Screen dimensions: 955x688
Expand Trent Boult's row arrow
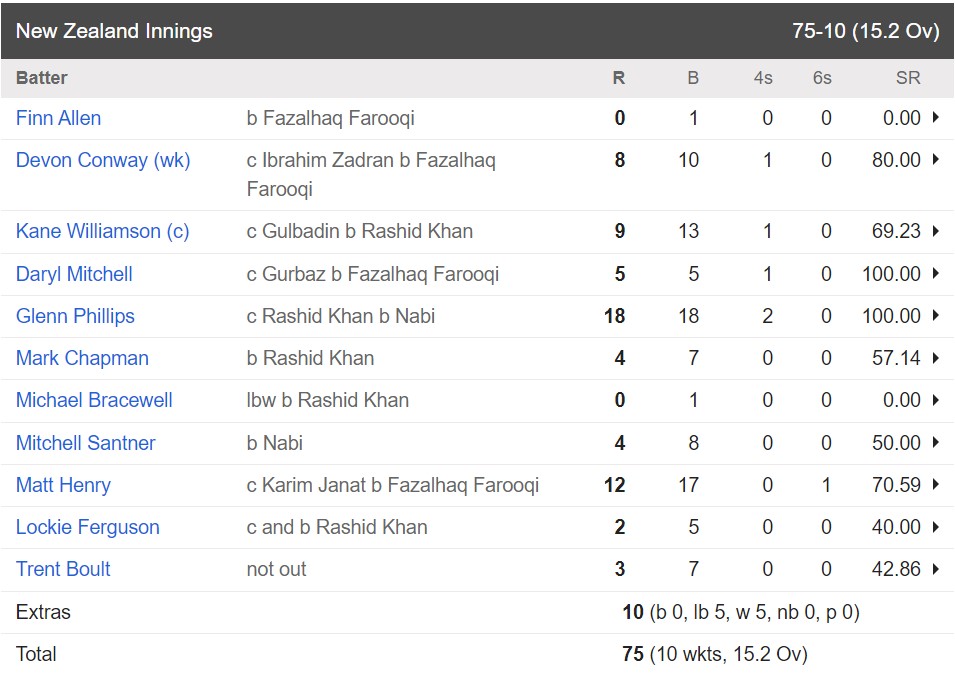point(936,569)
